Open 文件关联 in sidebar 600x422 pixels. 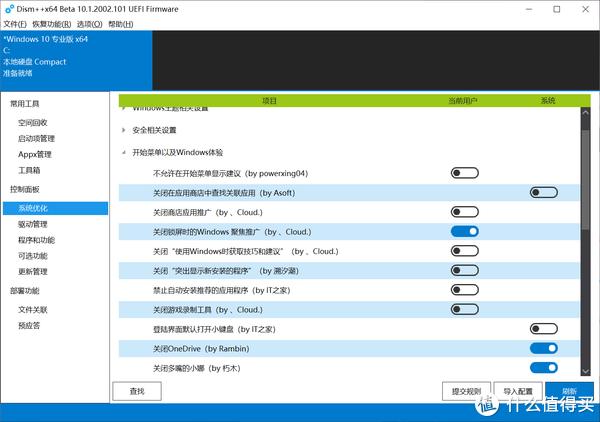point(33,310)
